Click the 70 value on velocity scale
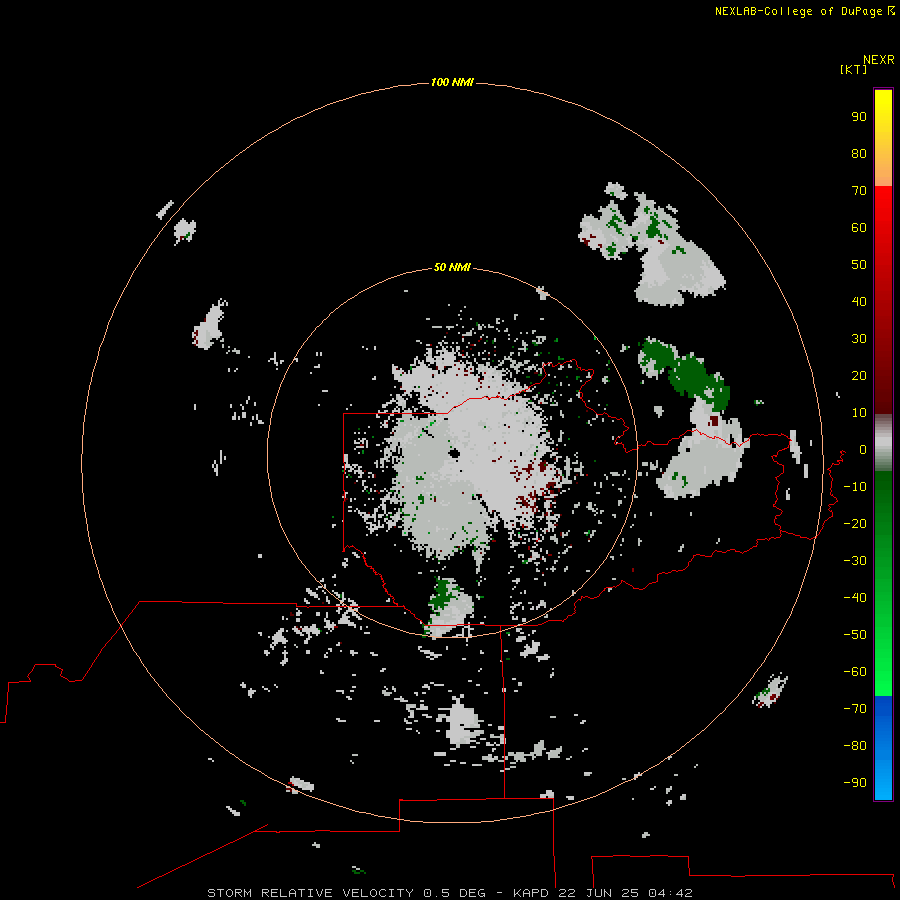Image resolution: width=900 pixels, height=900 pixels. 859,191
